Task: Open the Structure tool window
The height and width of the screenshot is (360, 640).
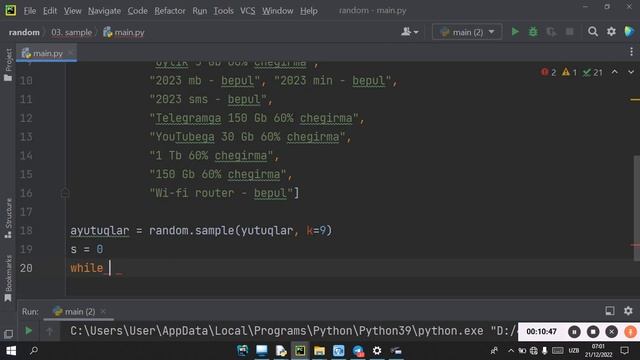Action: click(8, 218)
